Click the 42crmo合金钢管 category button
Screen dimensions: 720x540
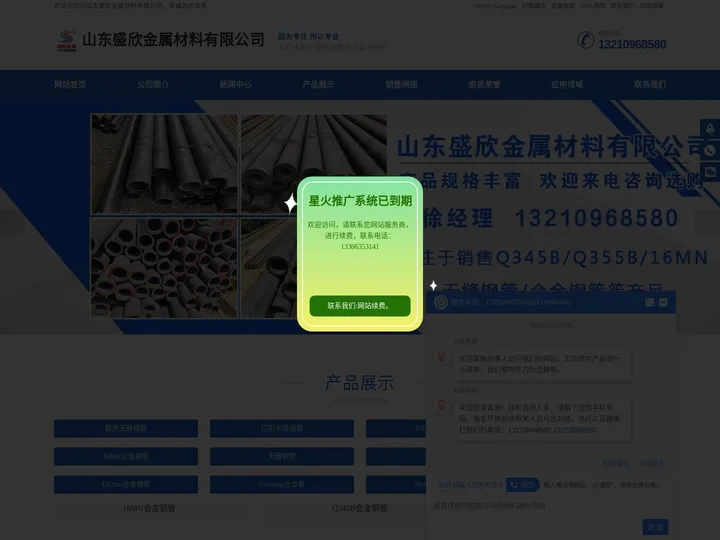pyautogui.click(x=126, y=484)
